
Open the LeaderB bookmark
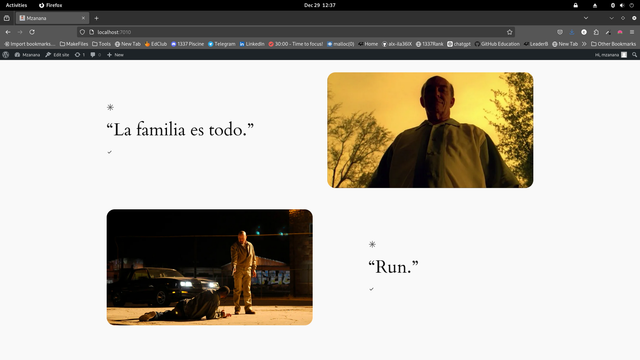(536, 44)
